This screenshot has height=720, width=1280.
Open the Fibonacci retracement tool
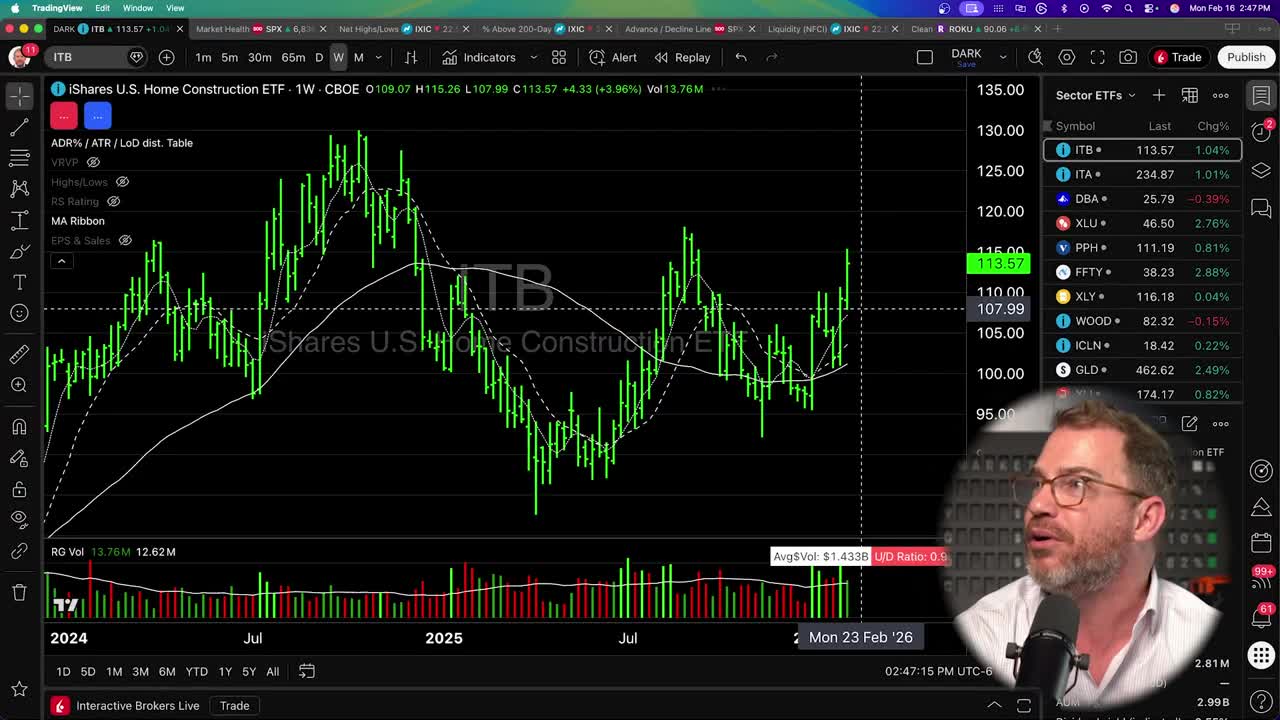(20, 157)
